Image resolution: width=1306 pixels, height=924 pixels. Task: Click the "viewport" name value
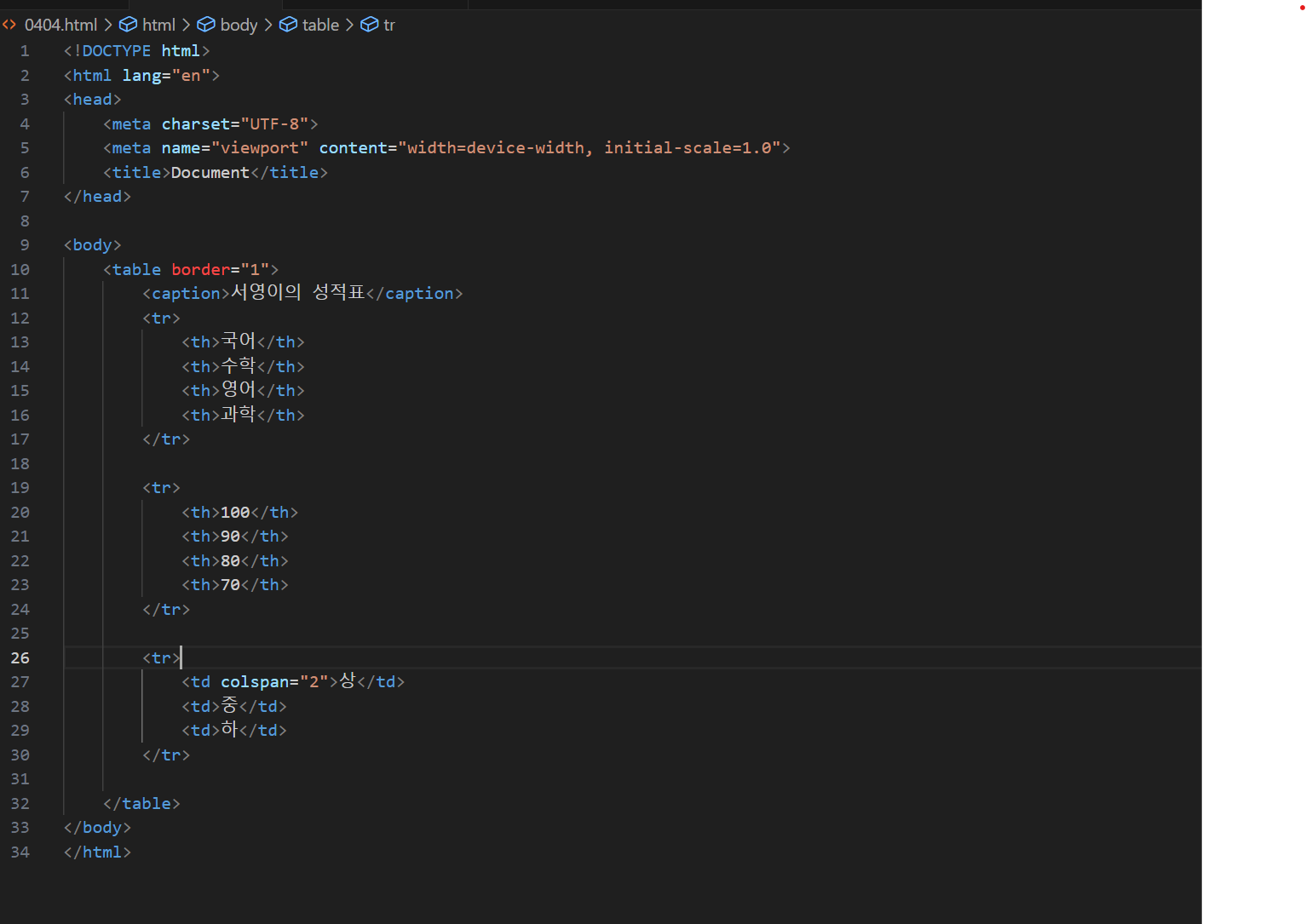[x=260, y=148]
